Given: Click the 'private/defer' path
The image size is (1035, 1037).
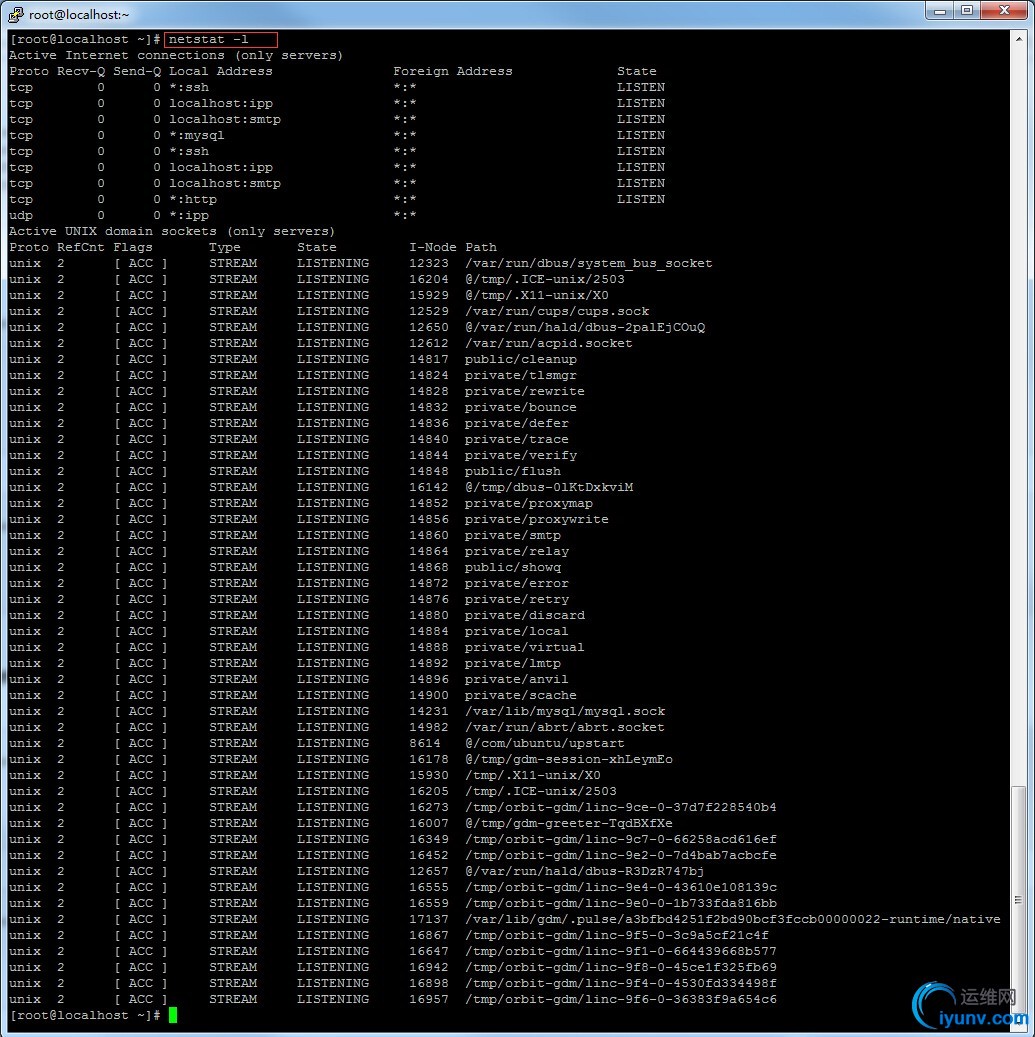Looking at the screenshot, I should pyautogui.click(x=517, y=423).
